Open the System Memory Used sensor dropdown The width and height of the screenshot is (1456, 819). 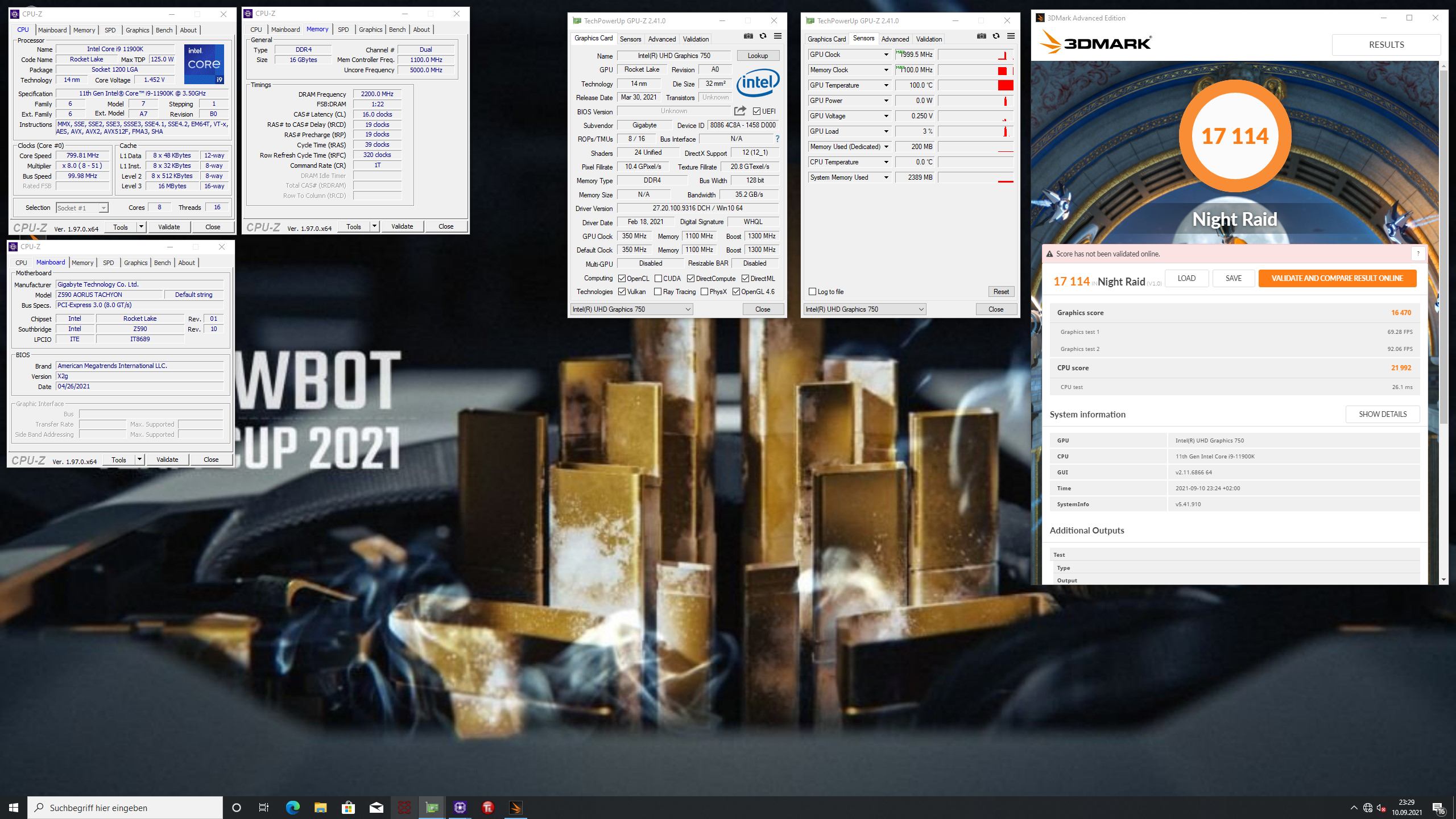click(886, 177)
